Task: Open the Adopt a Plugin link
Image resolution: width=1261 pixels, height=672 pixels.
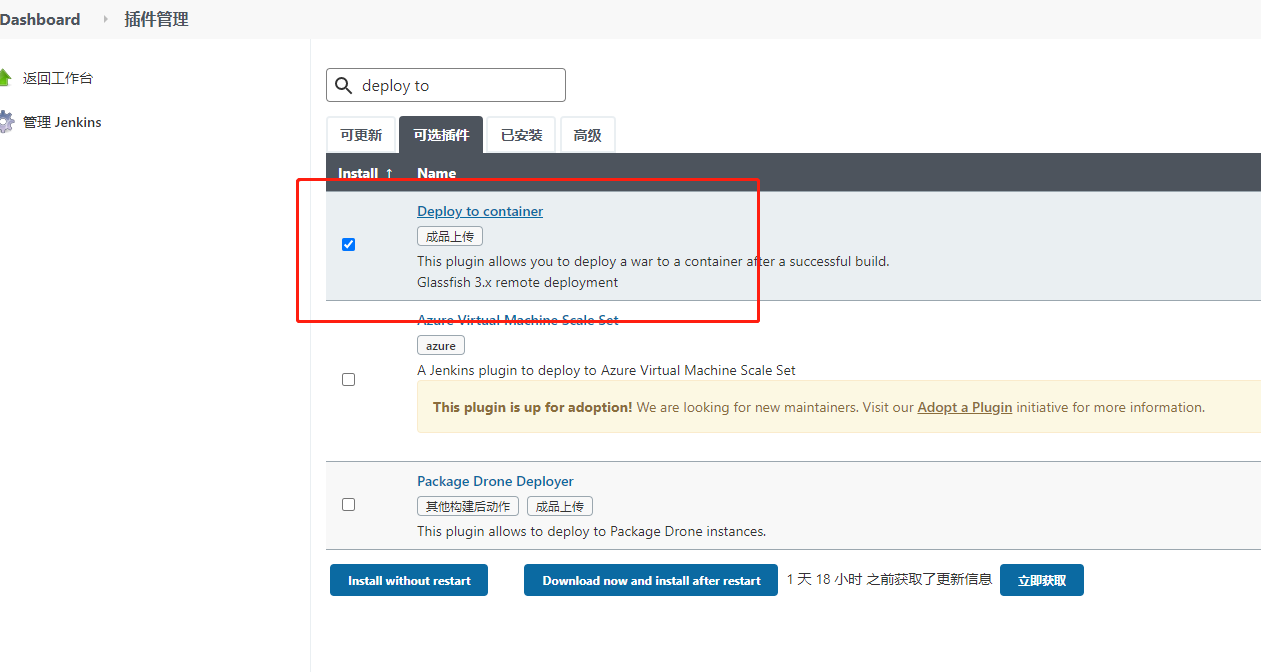Action: (x=965, y=407)
